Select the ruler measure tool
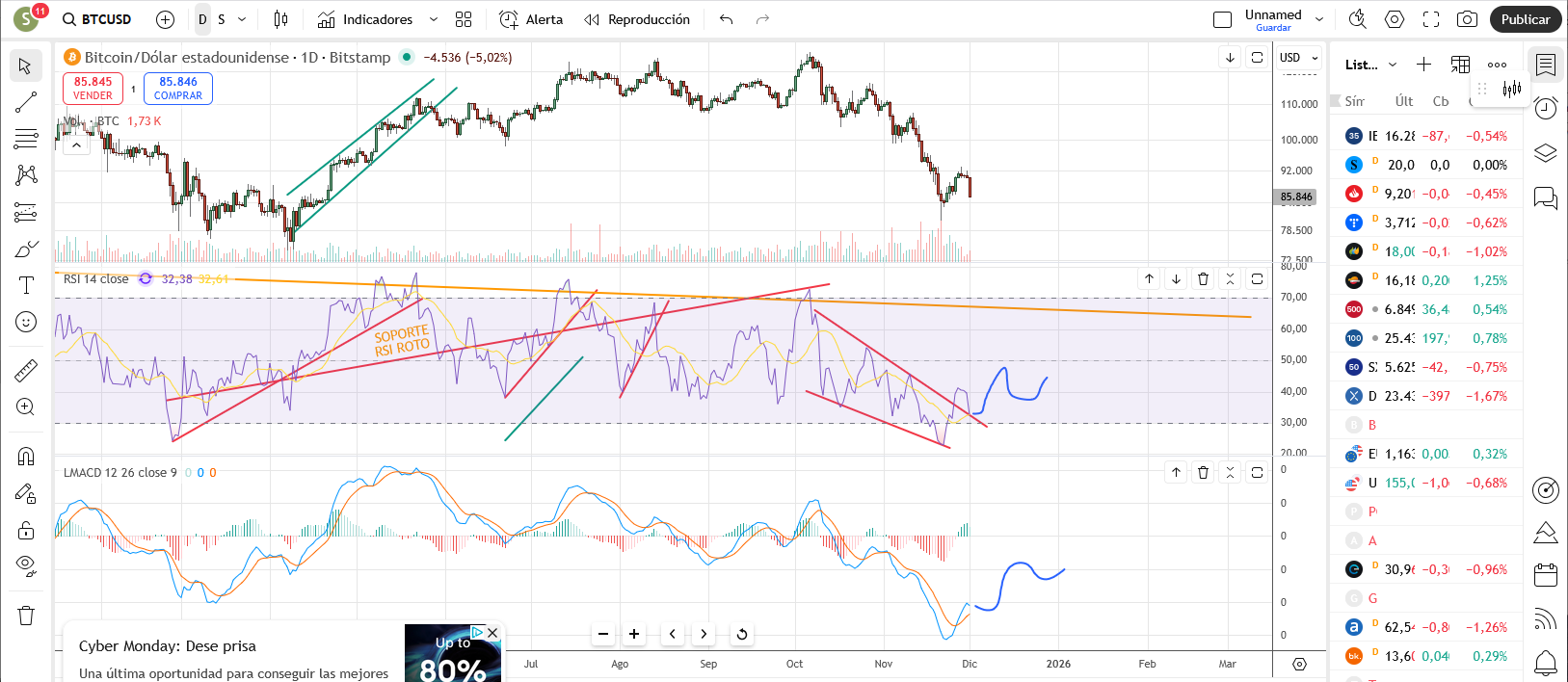 (26, 370)
